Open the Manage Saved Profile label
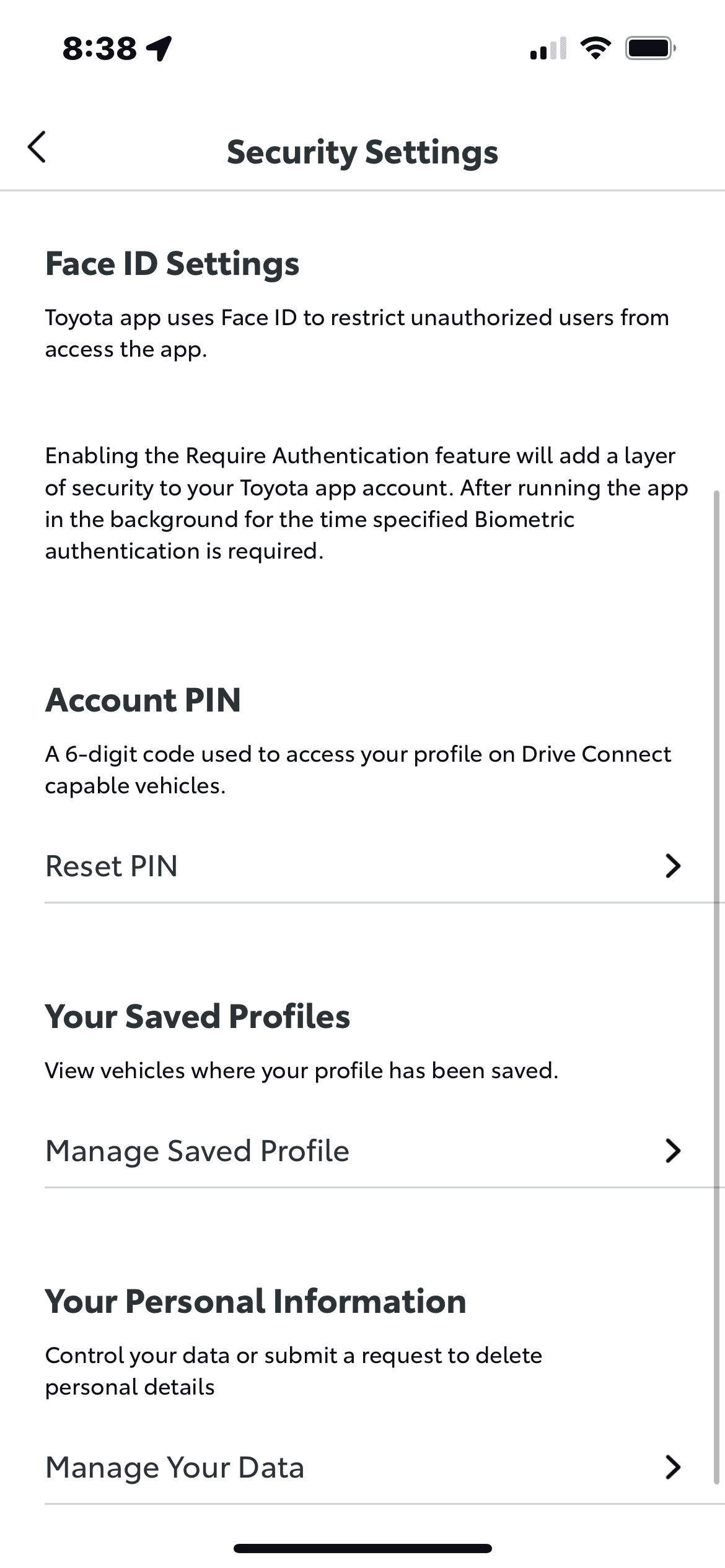725x1568 pixels. pos(197,1151)
